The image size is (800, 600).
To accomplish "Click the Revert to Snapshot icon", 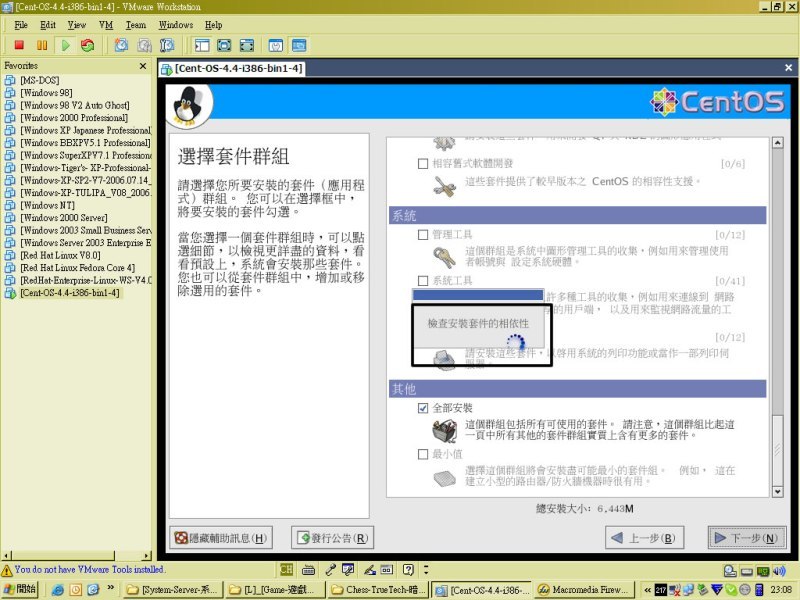I will point(144,45).
